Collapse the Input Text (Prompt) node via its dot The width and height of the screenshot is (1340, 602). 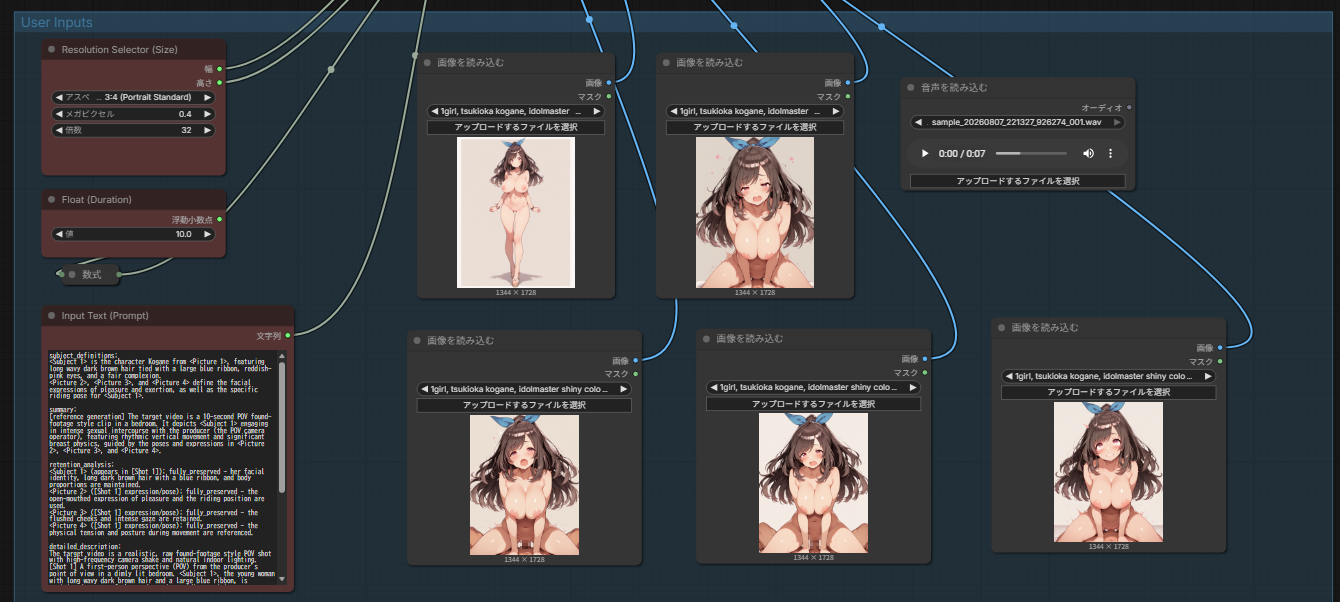pos(52,316)
